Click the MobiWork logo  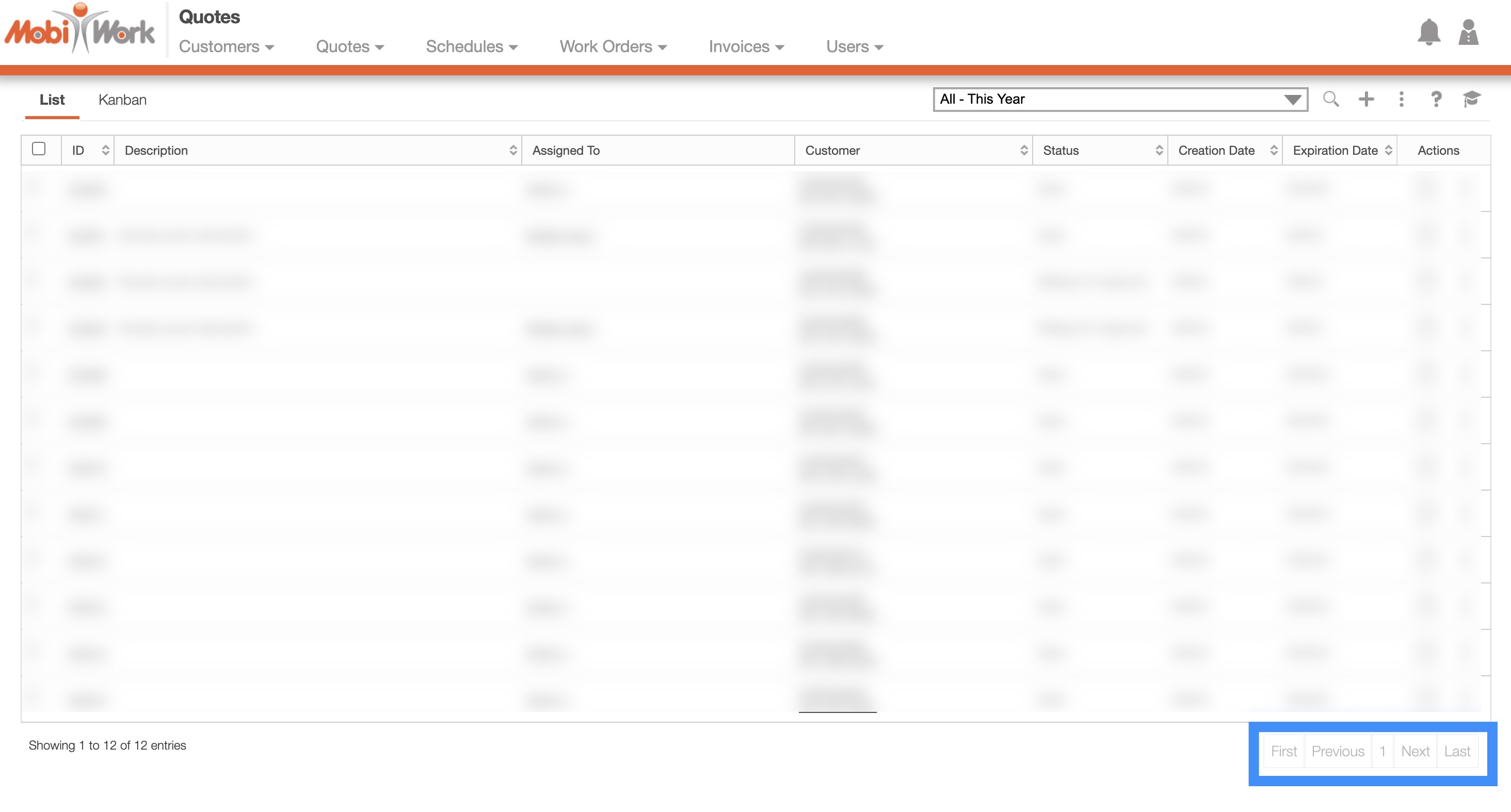tap(80, 29)
